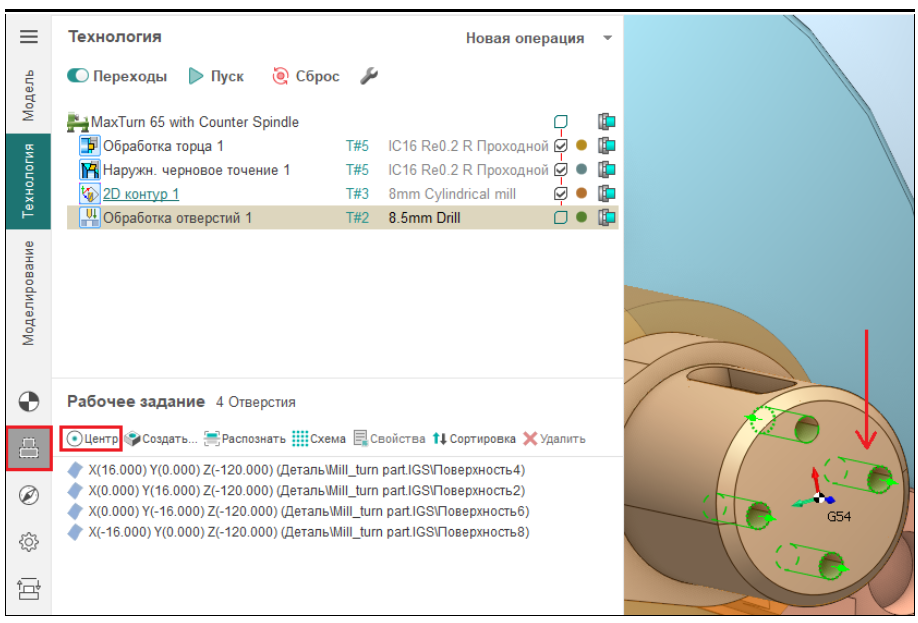Click the wrench settings icon
This screenshot has height=623, width=918.
tap(368, 76)
